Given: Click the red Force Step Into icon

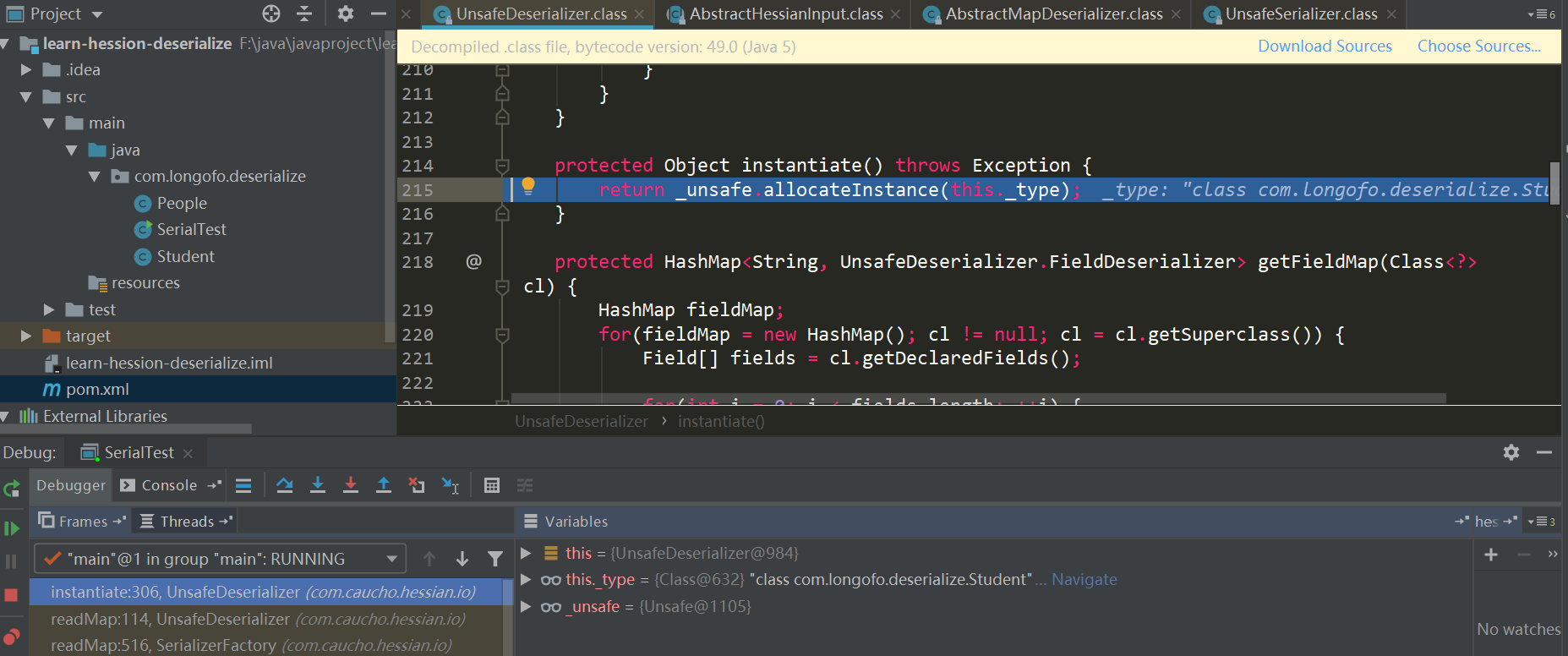Looking at the screenshot, I should click(x=351, y=485).
